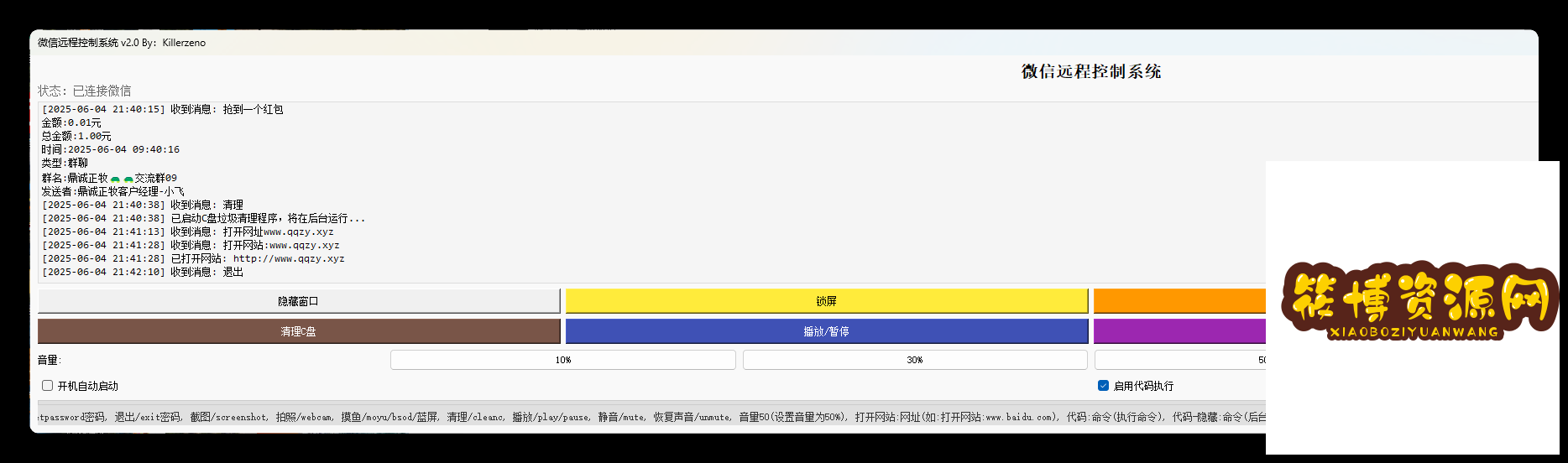Viewport: 1568px width, 463px height.
Task: Click the 微信远程控制系统 heading
Action: pos(1091,72)
